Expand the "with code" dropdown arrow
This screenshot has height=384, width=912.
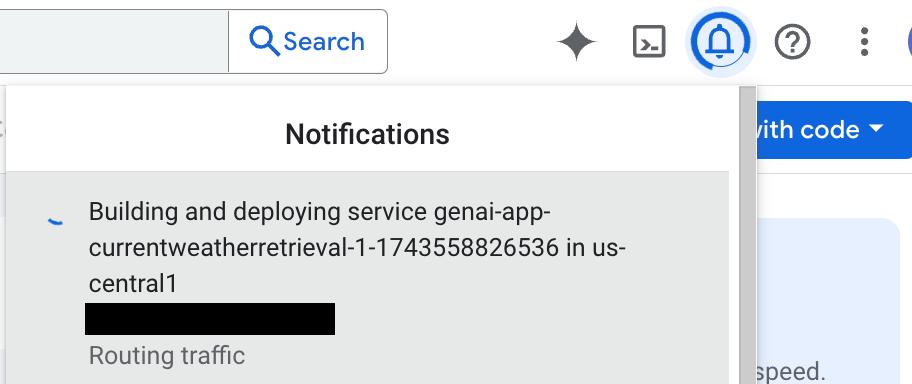coord(876,128)
